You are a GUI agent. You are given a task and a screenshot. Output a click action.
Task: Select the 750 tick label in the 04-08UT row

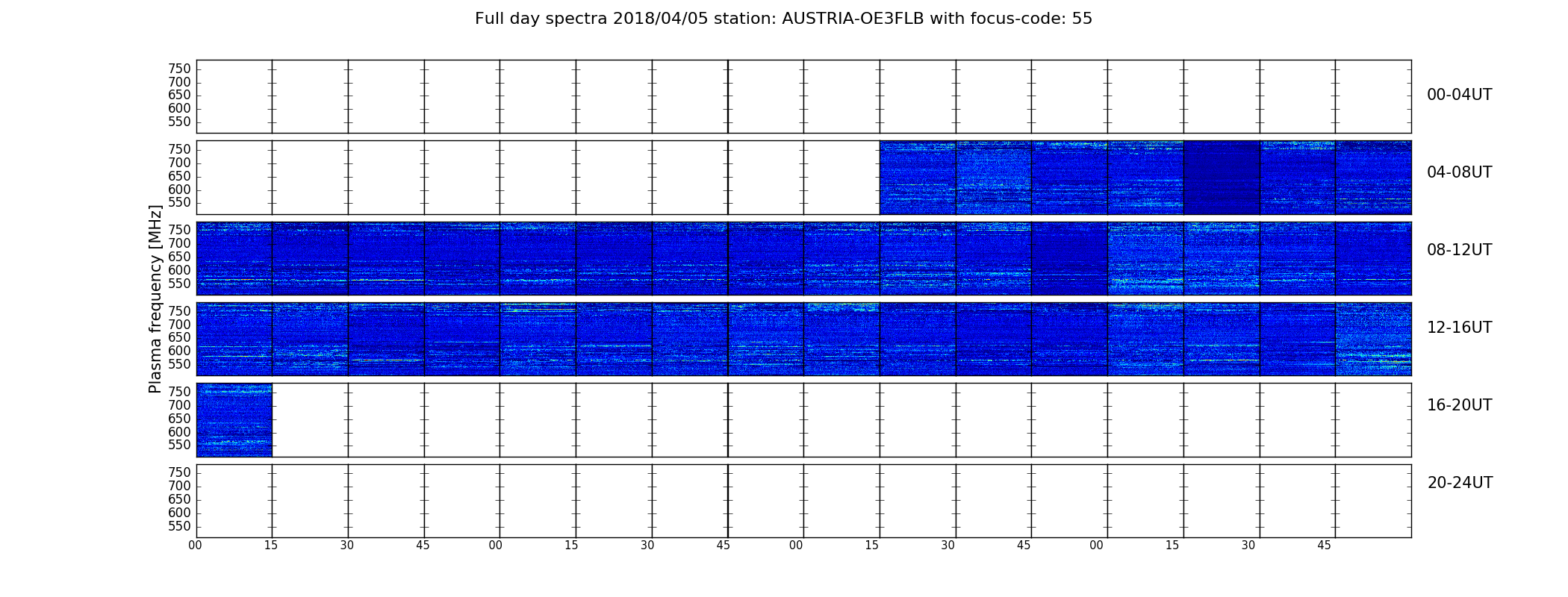pyautogui.click(x=179, y=150)
